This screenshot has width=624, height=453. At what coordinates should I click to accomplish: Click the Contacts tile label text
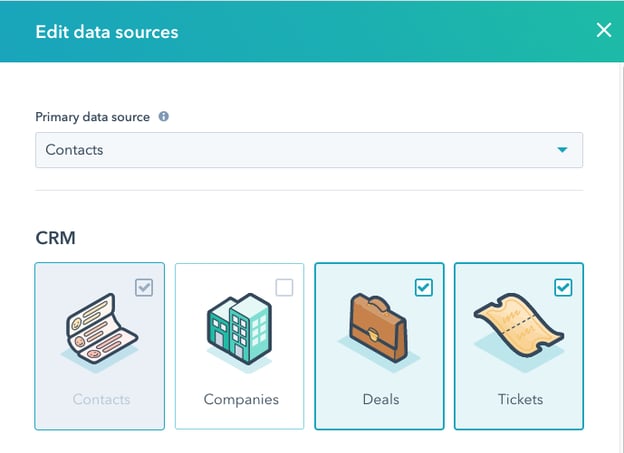tap(101, 399)
